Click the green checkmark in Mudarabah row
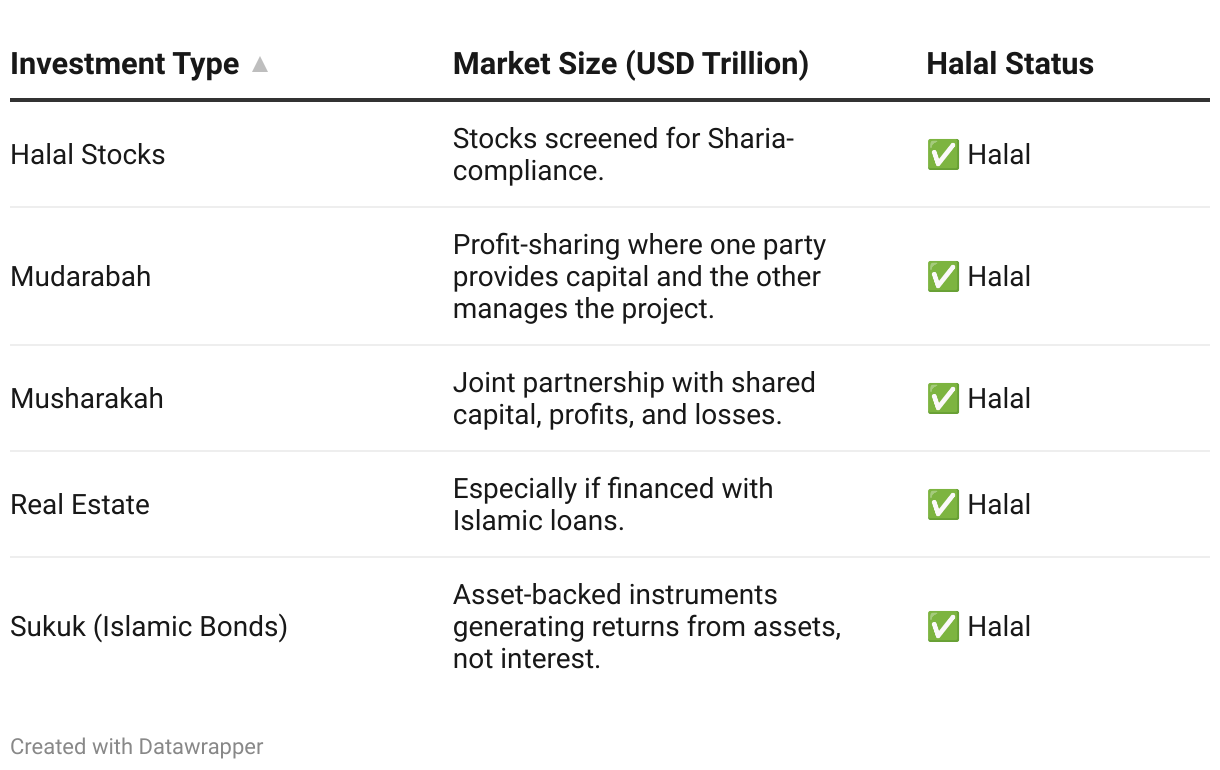 point(943,277)
